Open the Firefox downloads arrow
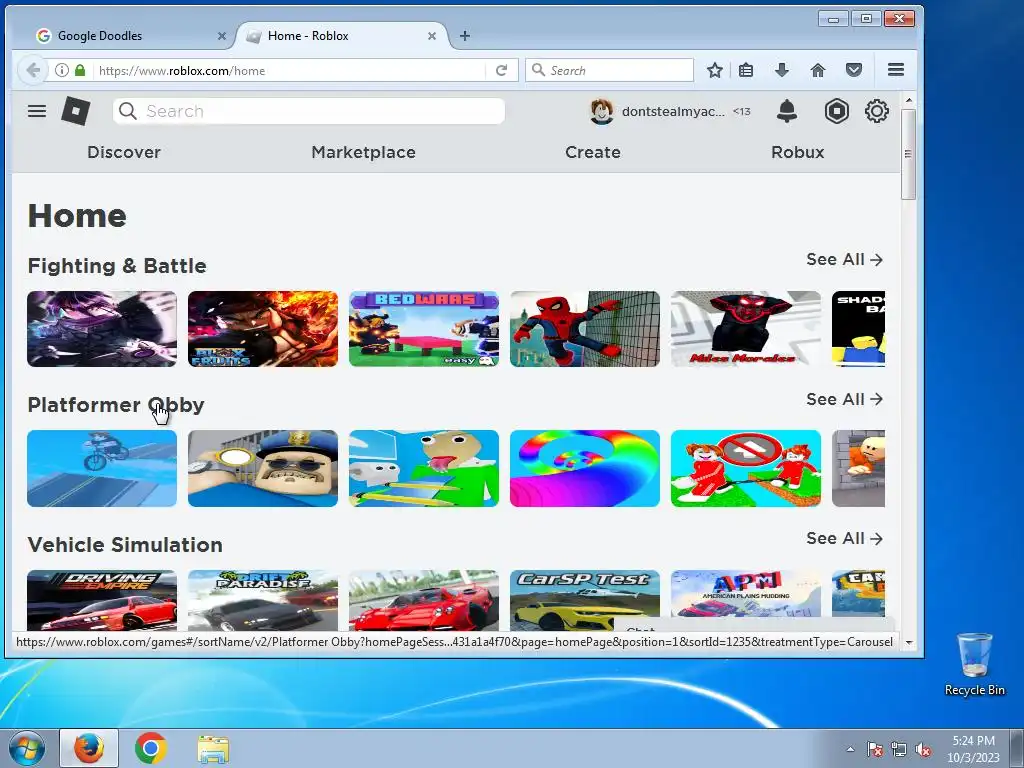The width and height of the screenshot is (1024, 768). point(782,71)
